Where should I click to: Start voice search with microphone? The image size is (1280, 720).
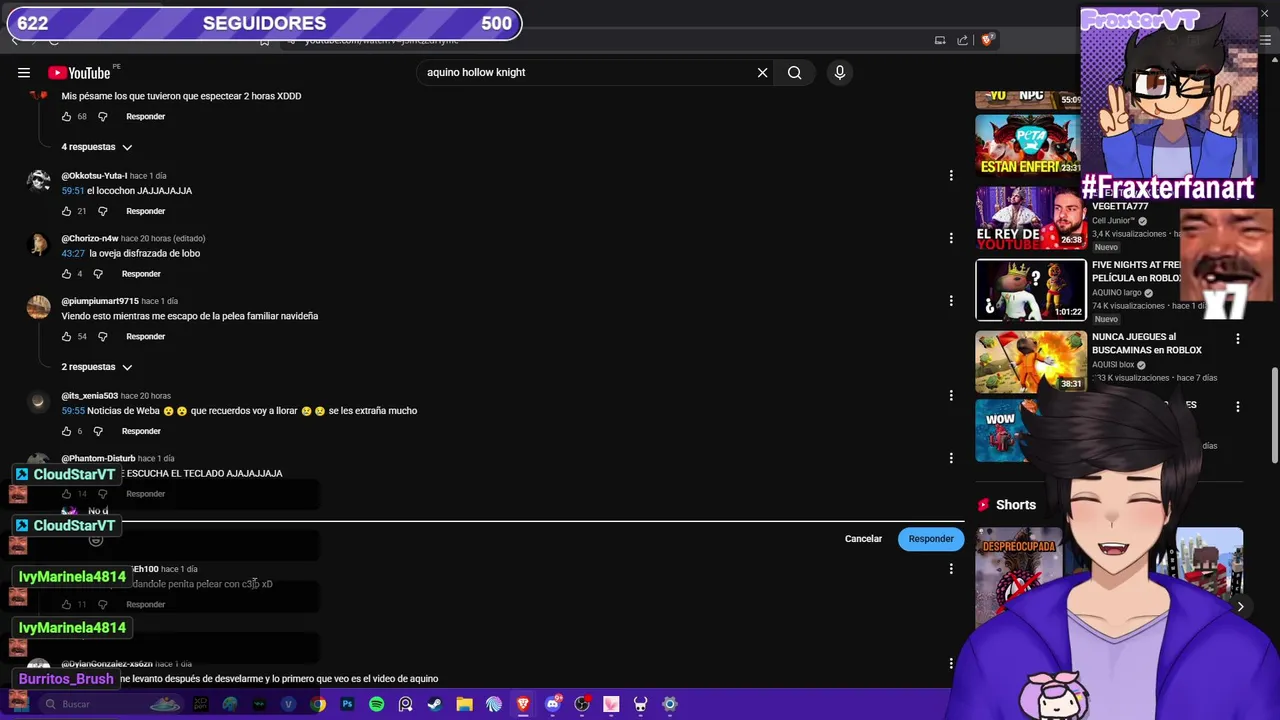click(x=840, y=72)
